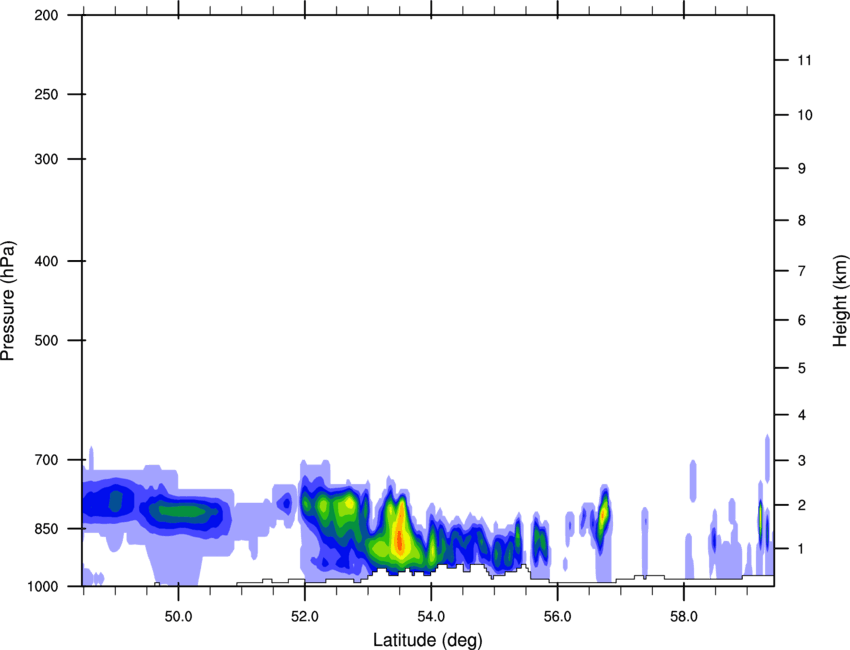Click the 56.0 latitude tick label
The height and width of the screenshot is (650, 850).
(557, 617)
